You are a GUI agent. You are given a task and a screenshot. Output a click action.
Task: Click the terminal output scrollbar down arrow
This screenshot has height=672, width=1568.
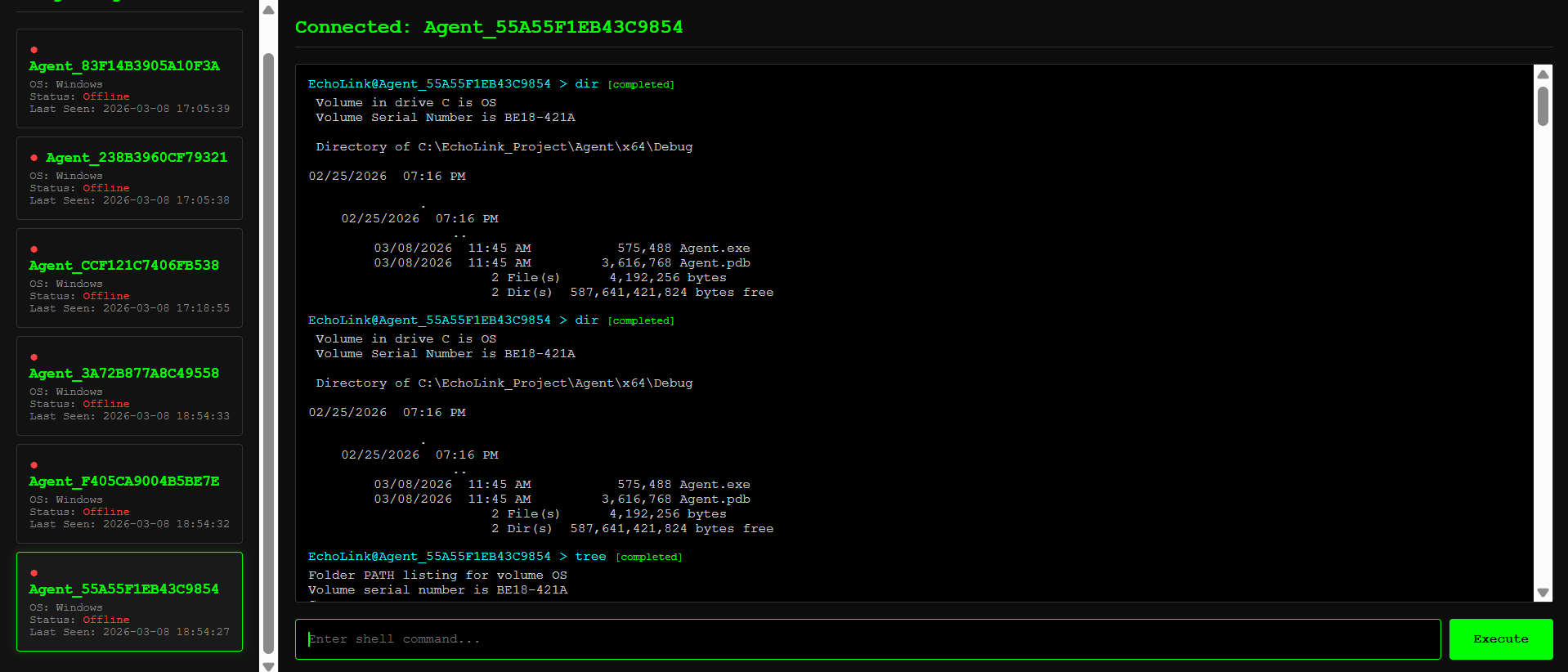[1543, 593]
